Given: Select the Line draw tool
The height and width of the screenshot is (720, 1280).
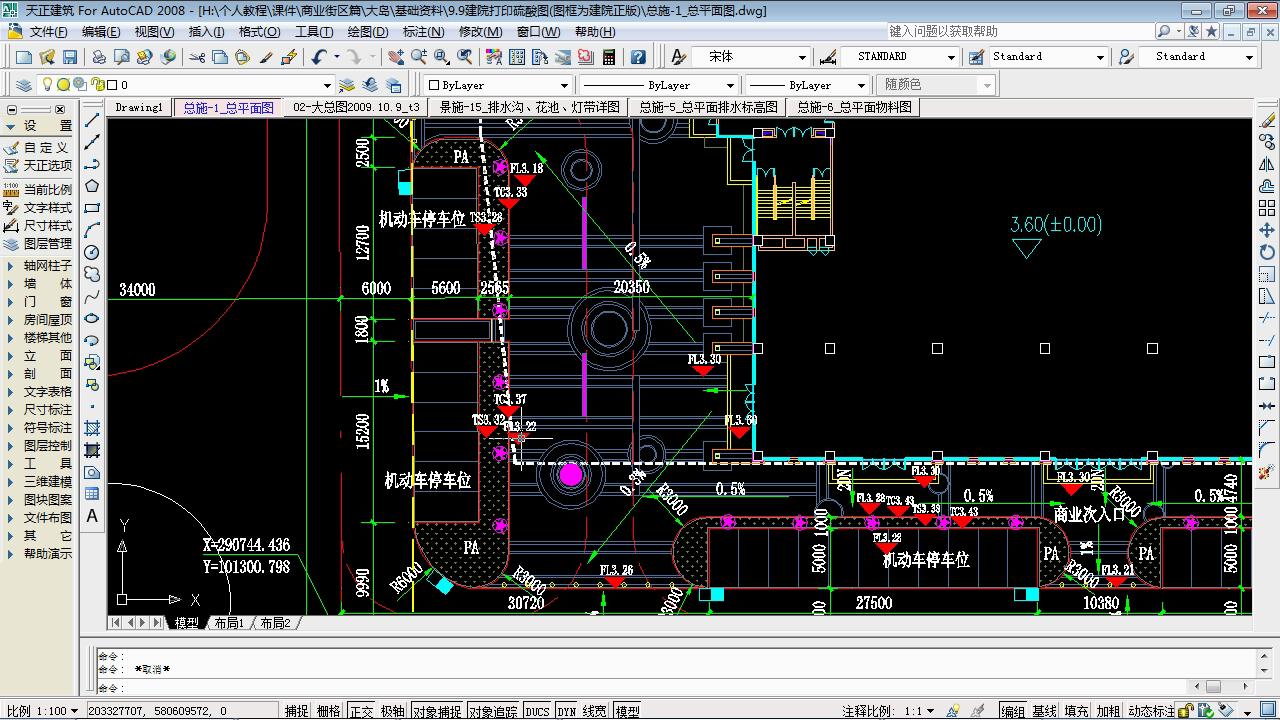Looking at the screenshot, I should coord(92,120).
